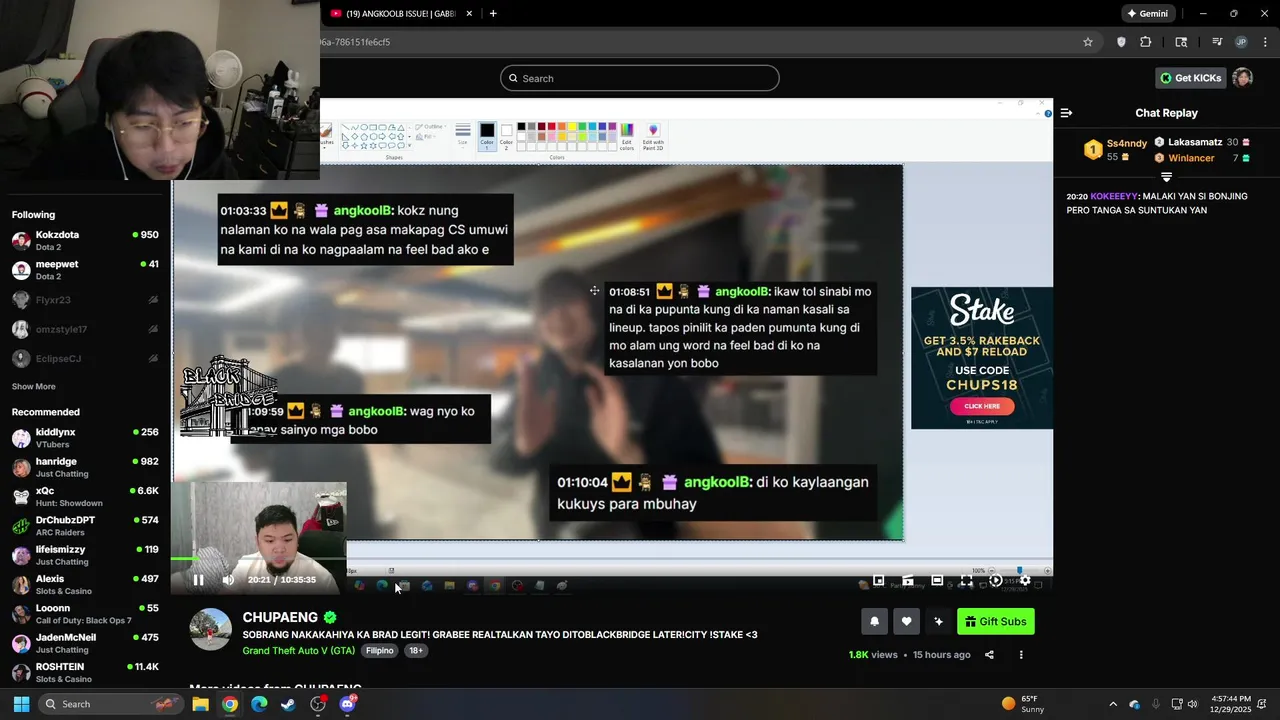Pause the video with the player pause button
The height and width of the screenshot is (720, 1280).
click(198, 580)
